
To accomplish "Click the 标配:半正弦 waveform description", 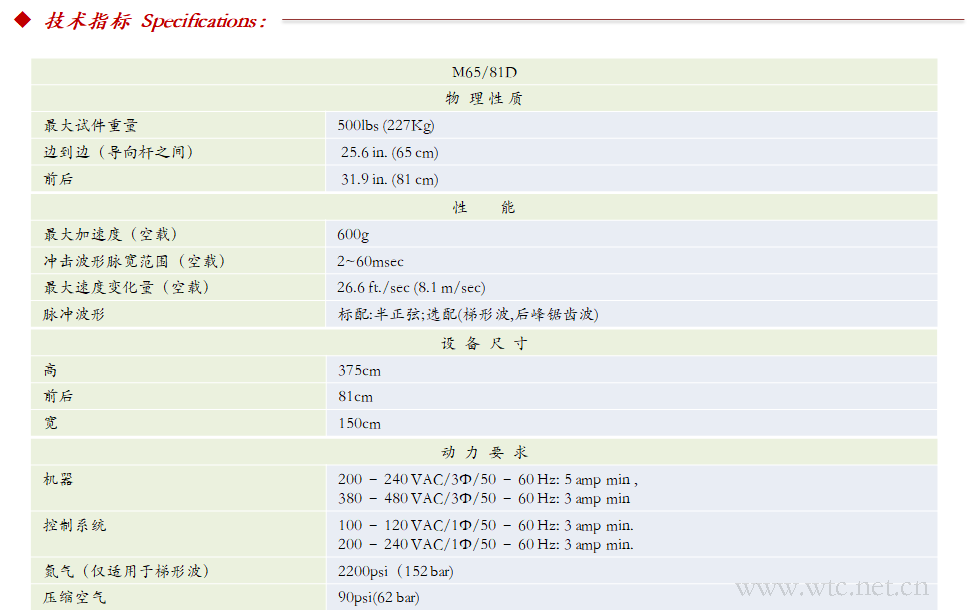I will 468,314.
